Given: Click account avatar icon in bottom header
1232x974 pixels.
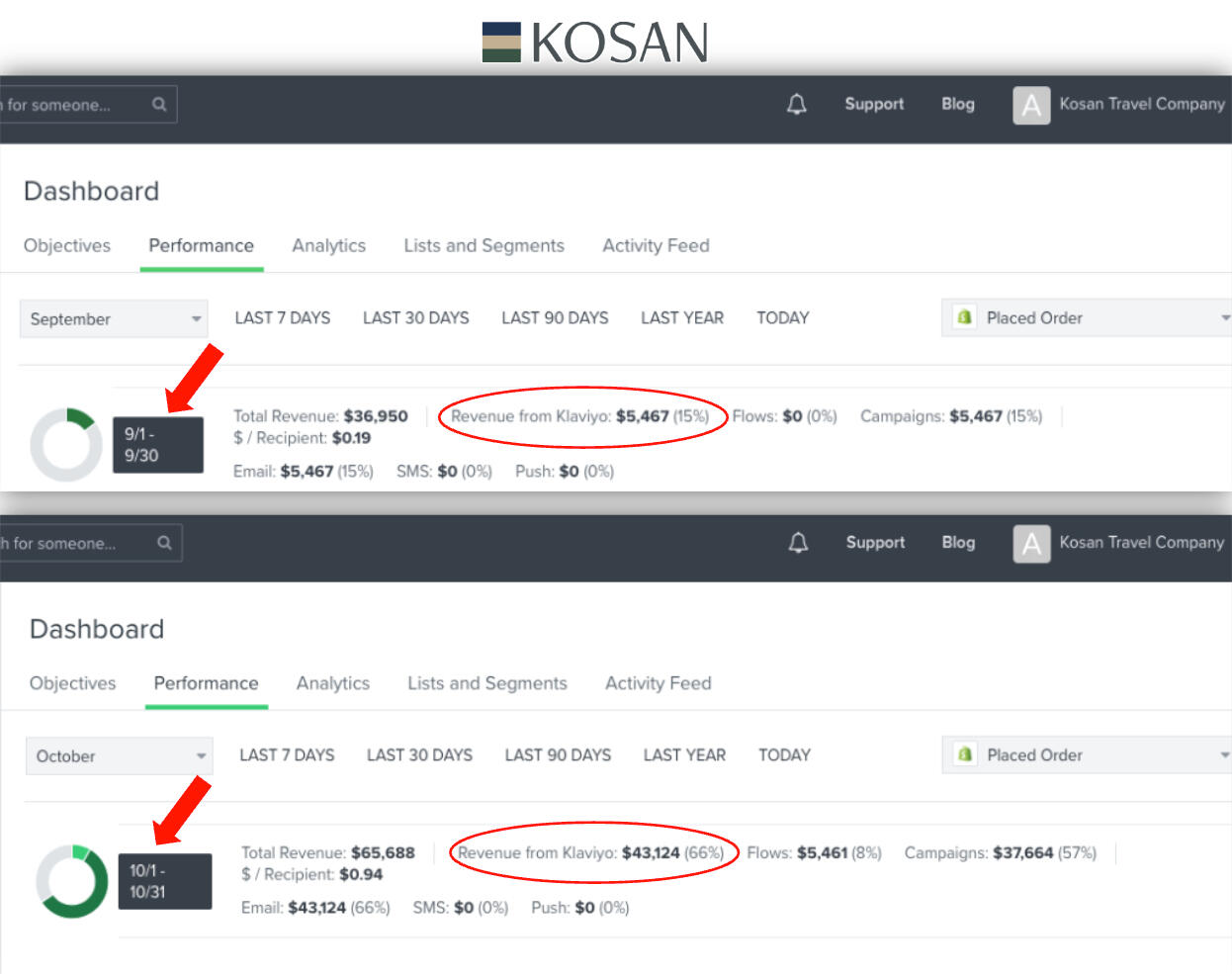Looking at the screenshot, I should [1031, 543].
